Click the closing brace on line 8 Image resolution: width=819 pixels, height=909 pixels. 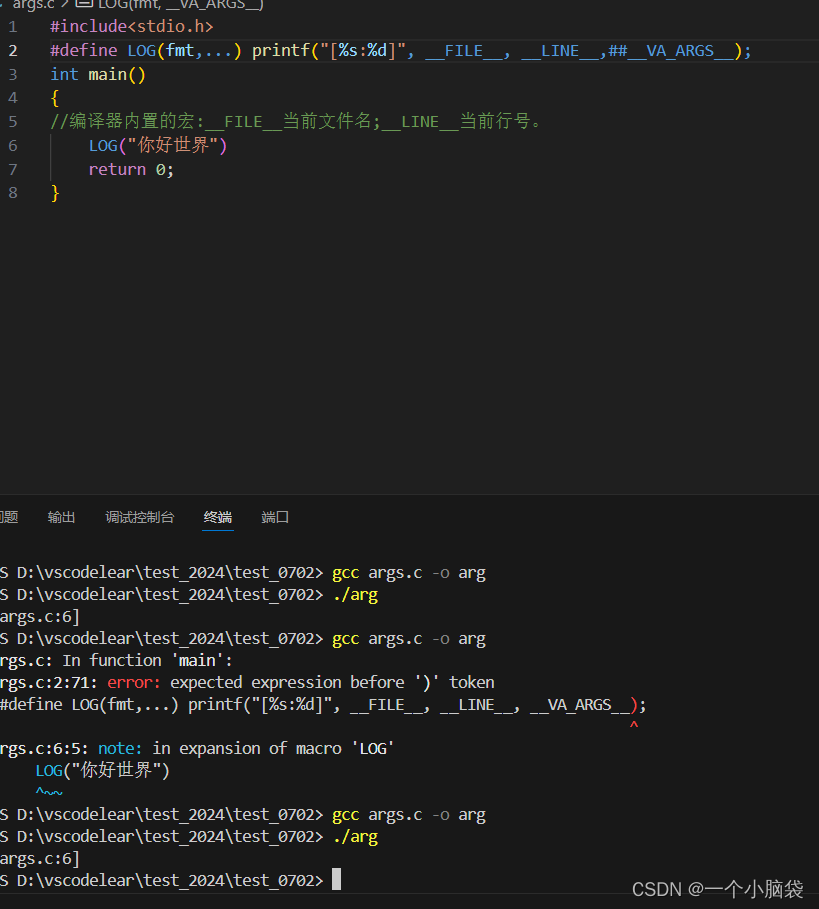coord(55,192)
